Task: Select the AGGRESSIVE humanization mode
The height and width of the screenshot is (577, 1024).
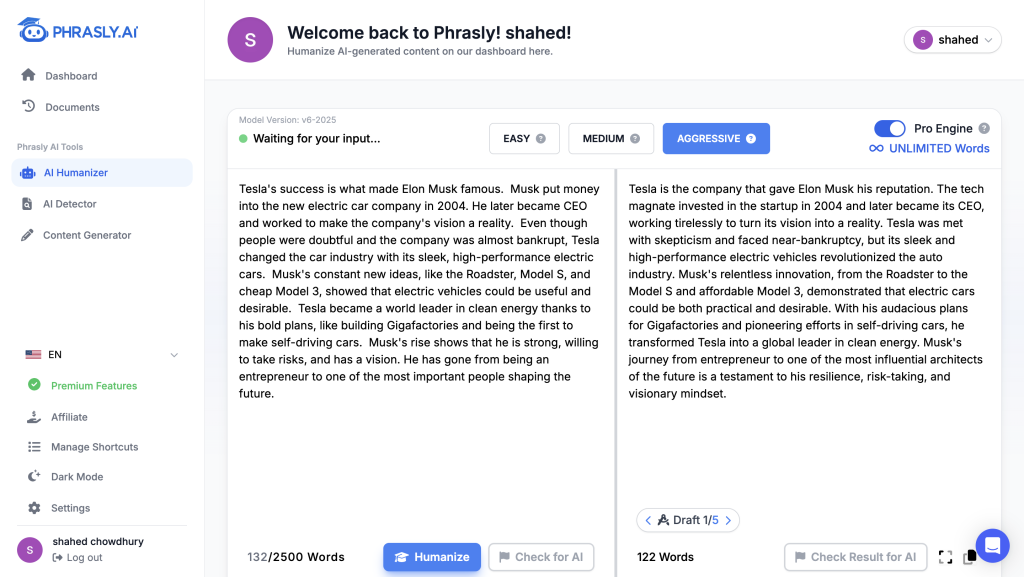Action: pyautogui.click(x=716, y=139)
